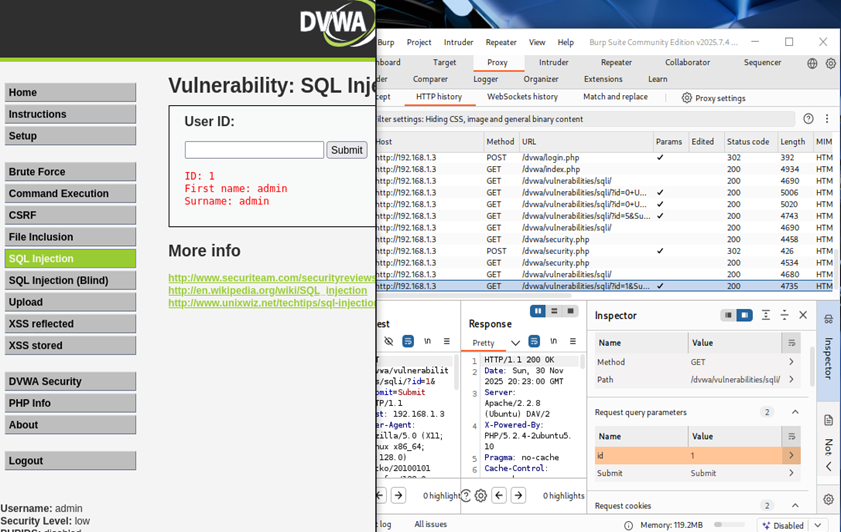Toggle non-printable characters in the Request pane
The image size is (841, 532).
point(427,341)
